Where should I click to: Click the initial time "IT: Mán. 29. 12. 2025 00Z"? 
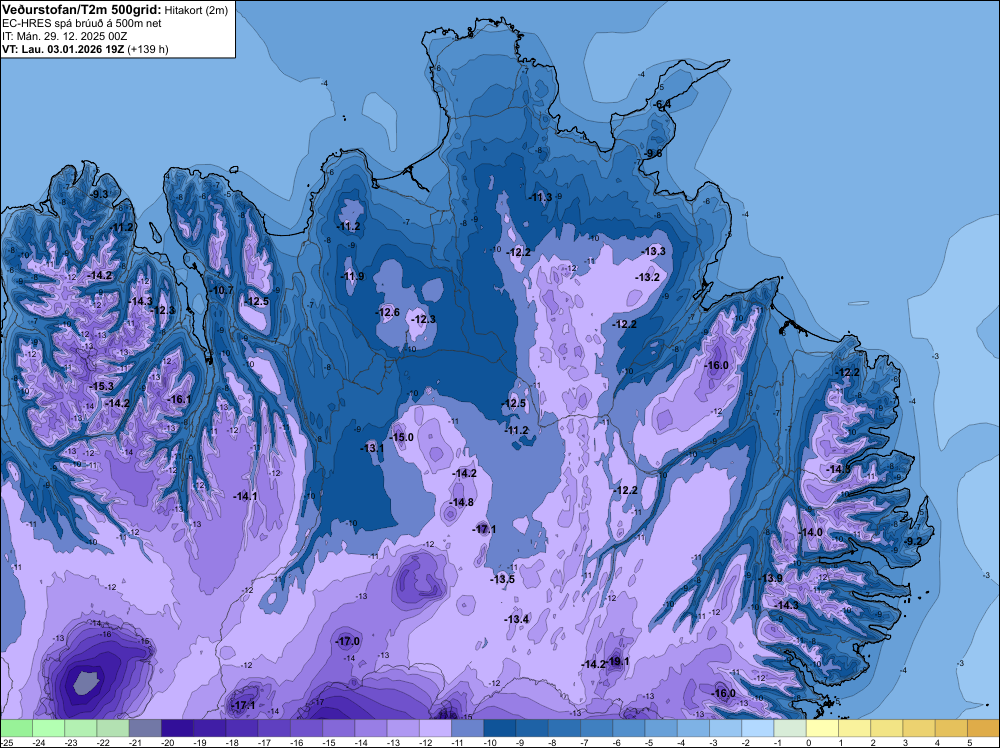pos(64,36)
